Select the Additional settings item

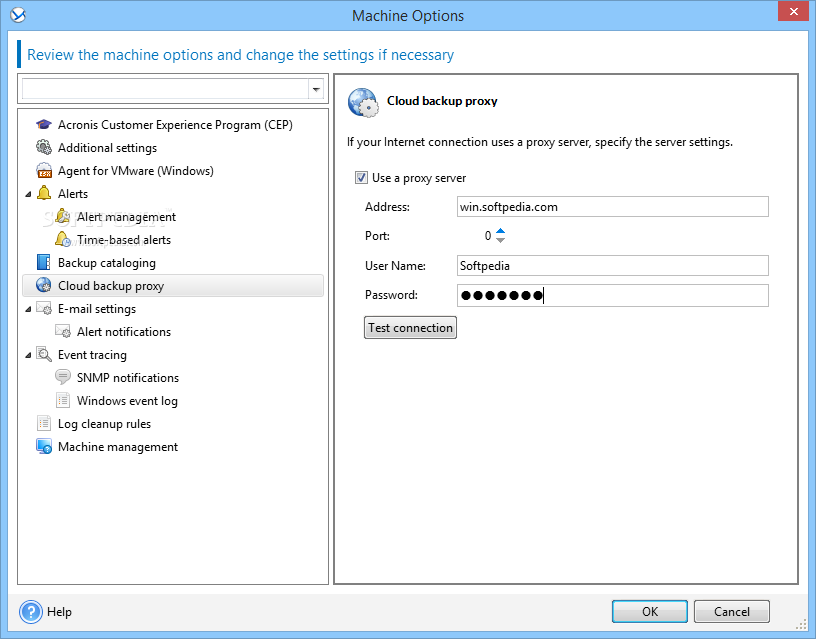click(x=107, y=148)
